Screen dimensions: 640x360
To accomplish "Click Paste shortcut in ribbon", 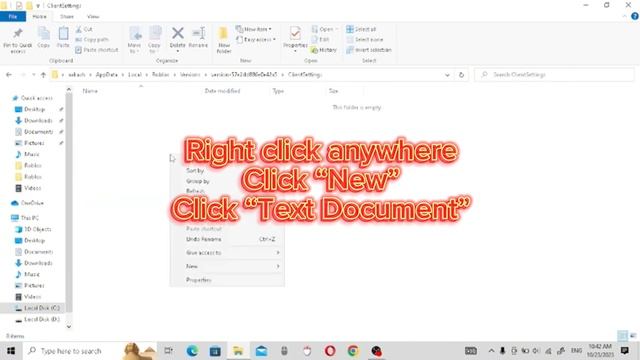I will coord(97,50).
